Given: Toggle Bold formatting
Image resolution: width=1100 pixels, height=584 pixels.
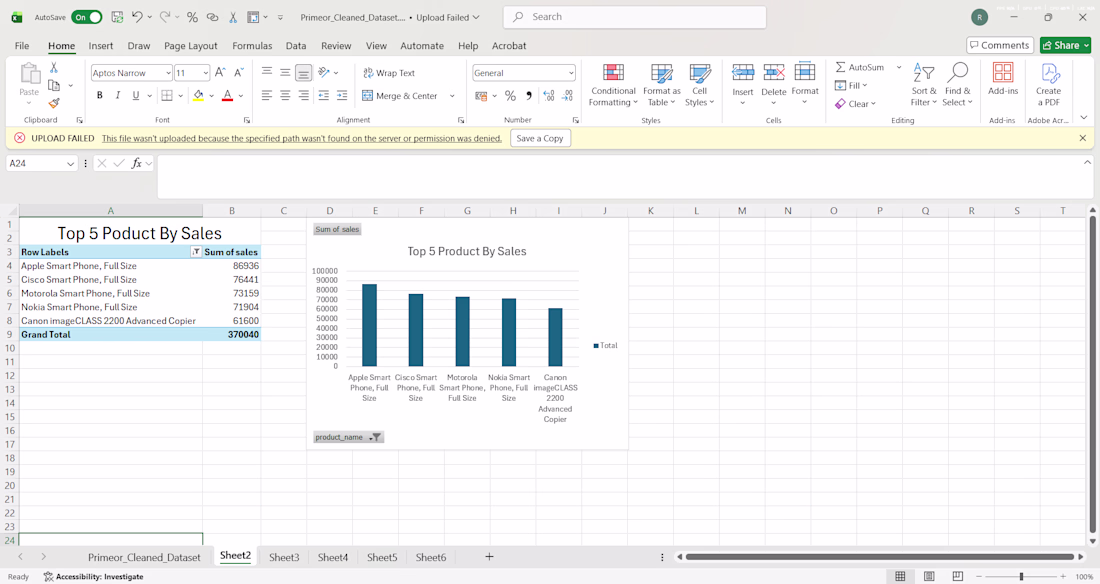Looking at the screenshot, I should point(100,95).
